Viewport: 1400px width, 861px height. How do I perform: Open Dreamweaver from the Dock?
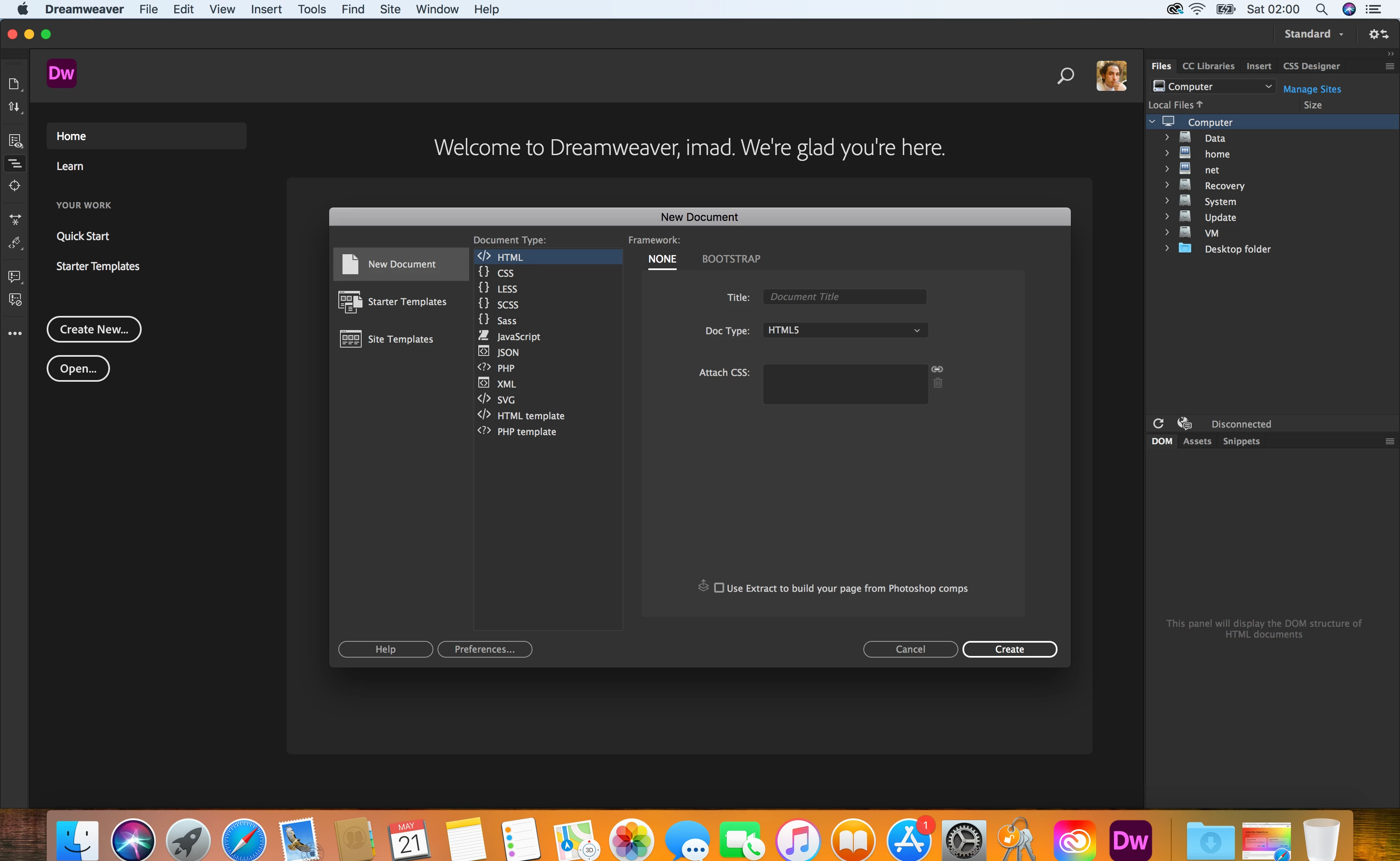(x=1130, y=840)
